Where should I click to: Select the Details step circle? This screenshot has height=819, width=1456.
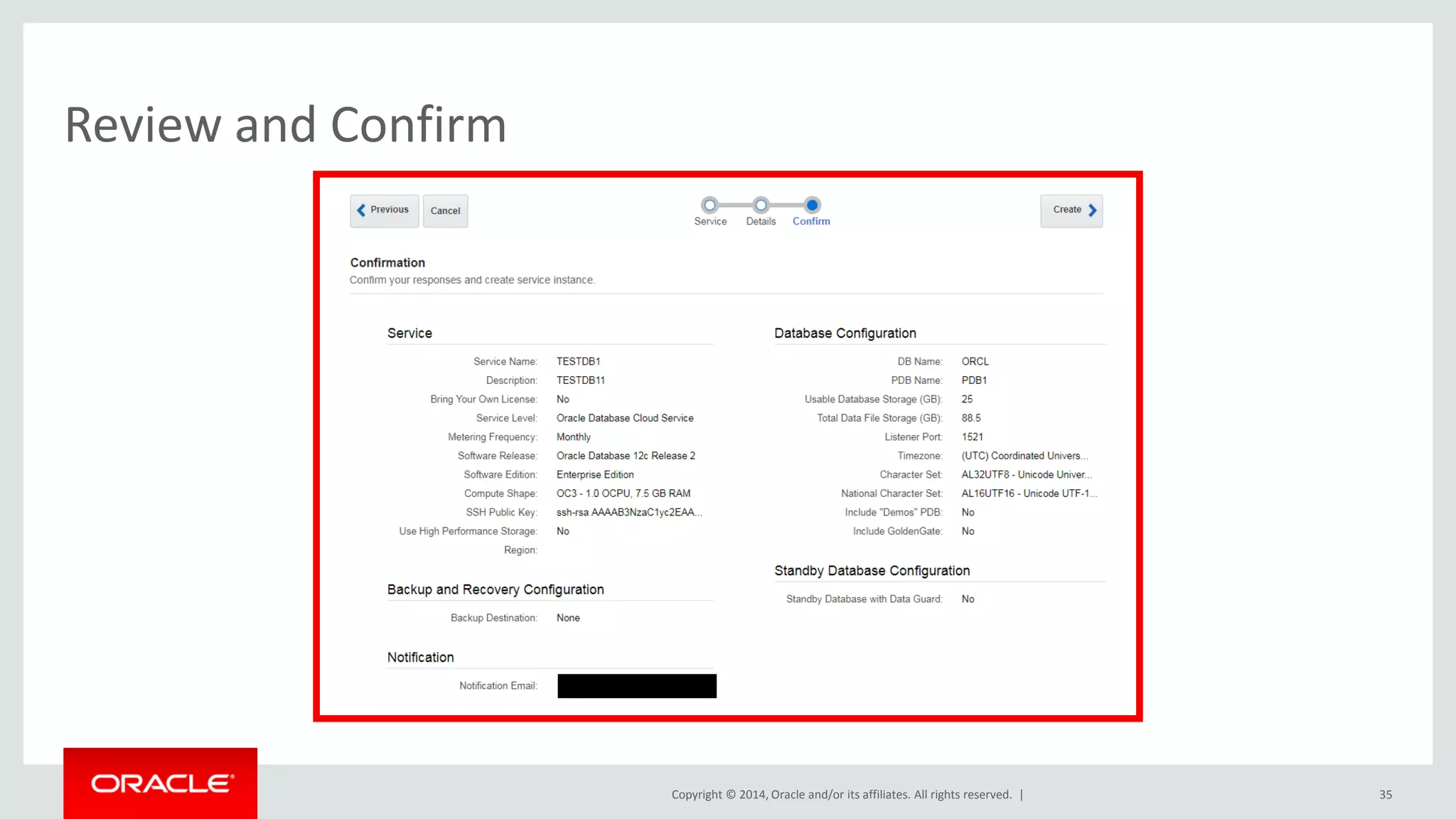(x=761, y=205)
